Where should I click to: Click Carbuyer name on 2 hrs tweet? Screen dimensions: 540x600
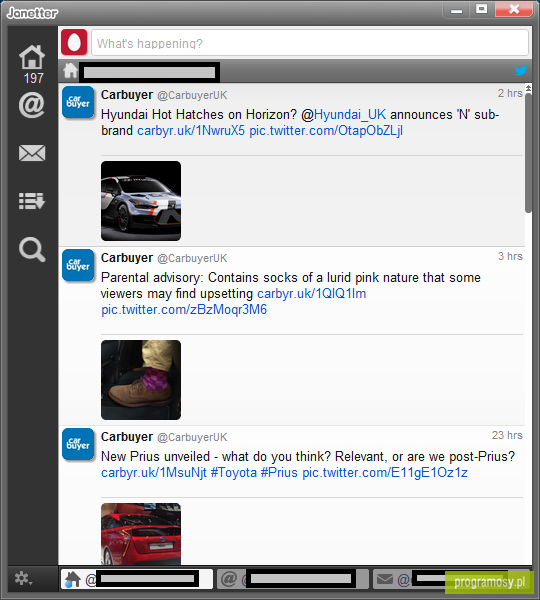127,95
